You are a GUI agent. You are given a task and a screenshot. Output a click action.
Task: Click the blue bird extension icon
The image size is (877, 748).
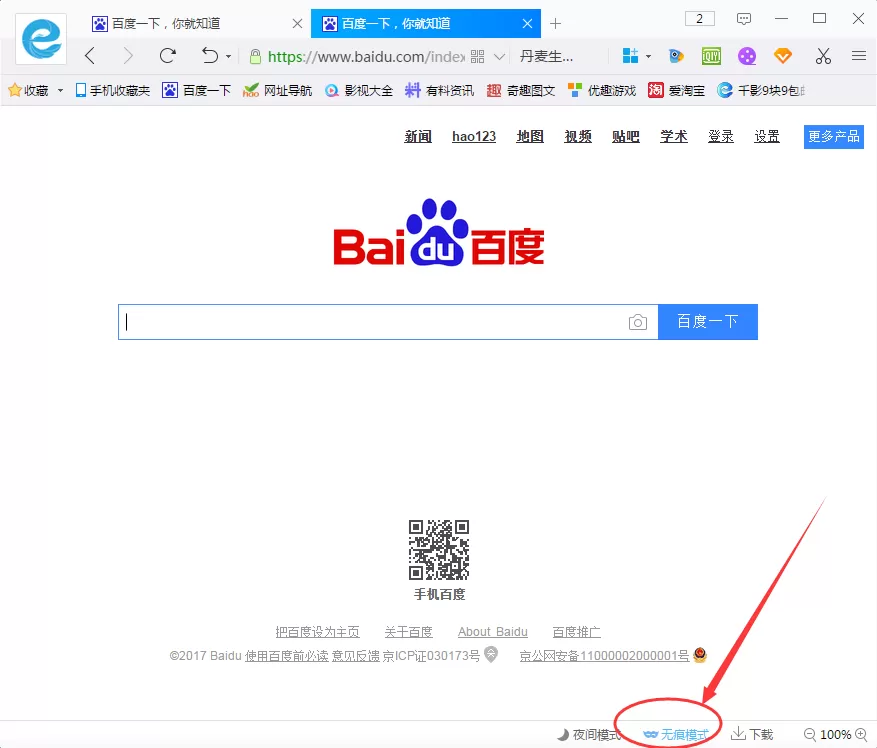point(676,56)
